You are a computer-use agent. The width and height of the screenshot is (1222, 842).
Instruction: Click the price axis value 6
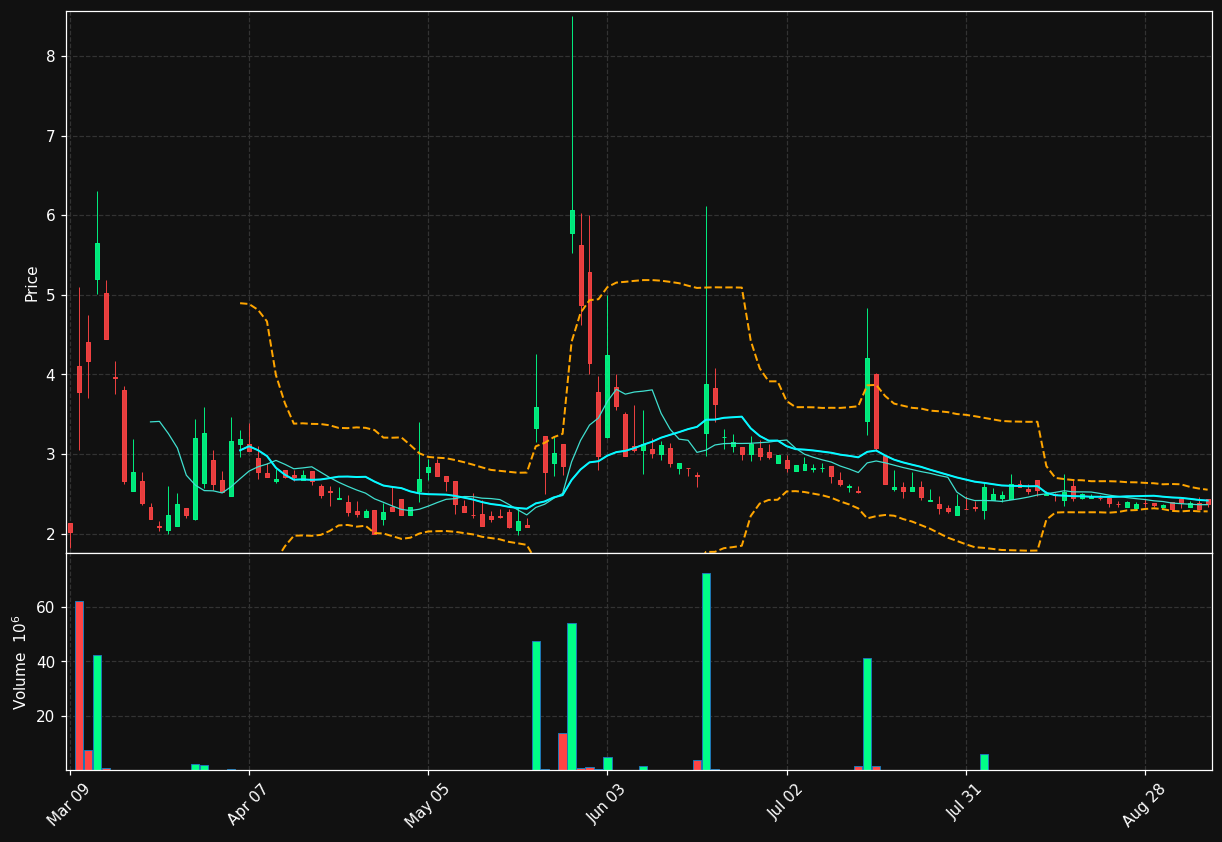point(50,216)
